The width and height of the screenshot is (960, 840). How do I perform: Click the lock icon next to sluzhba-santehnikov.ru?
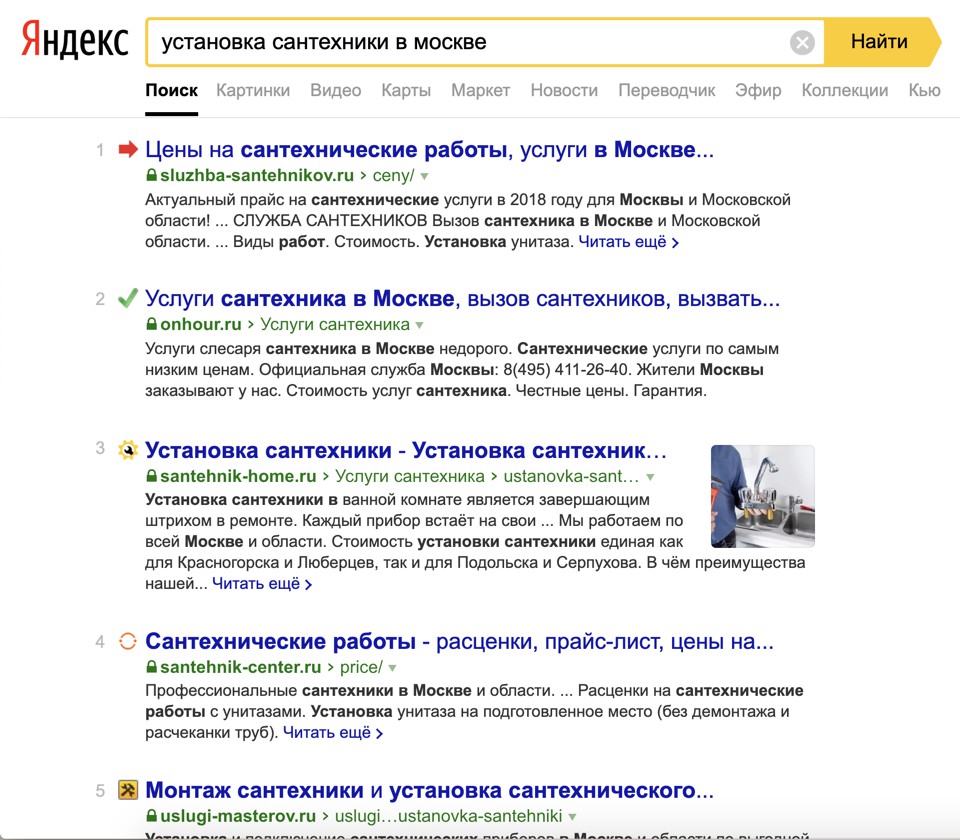[x=151, y=175]
